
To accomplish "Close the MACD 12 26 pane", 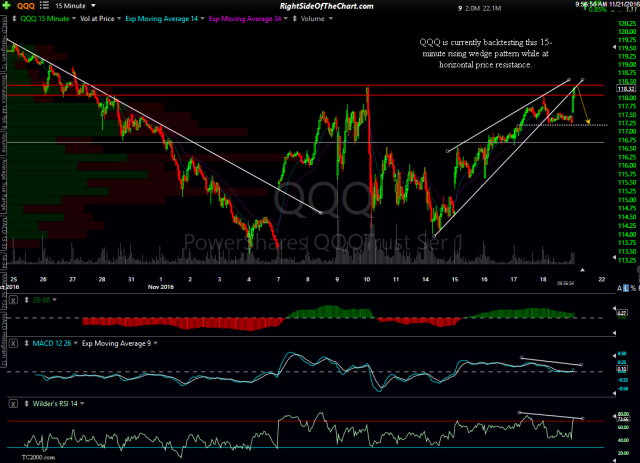I will 13,343.
